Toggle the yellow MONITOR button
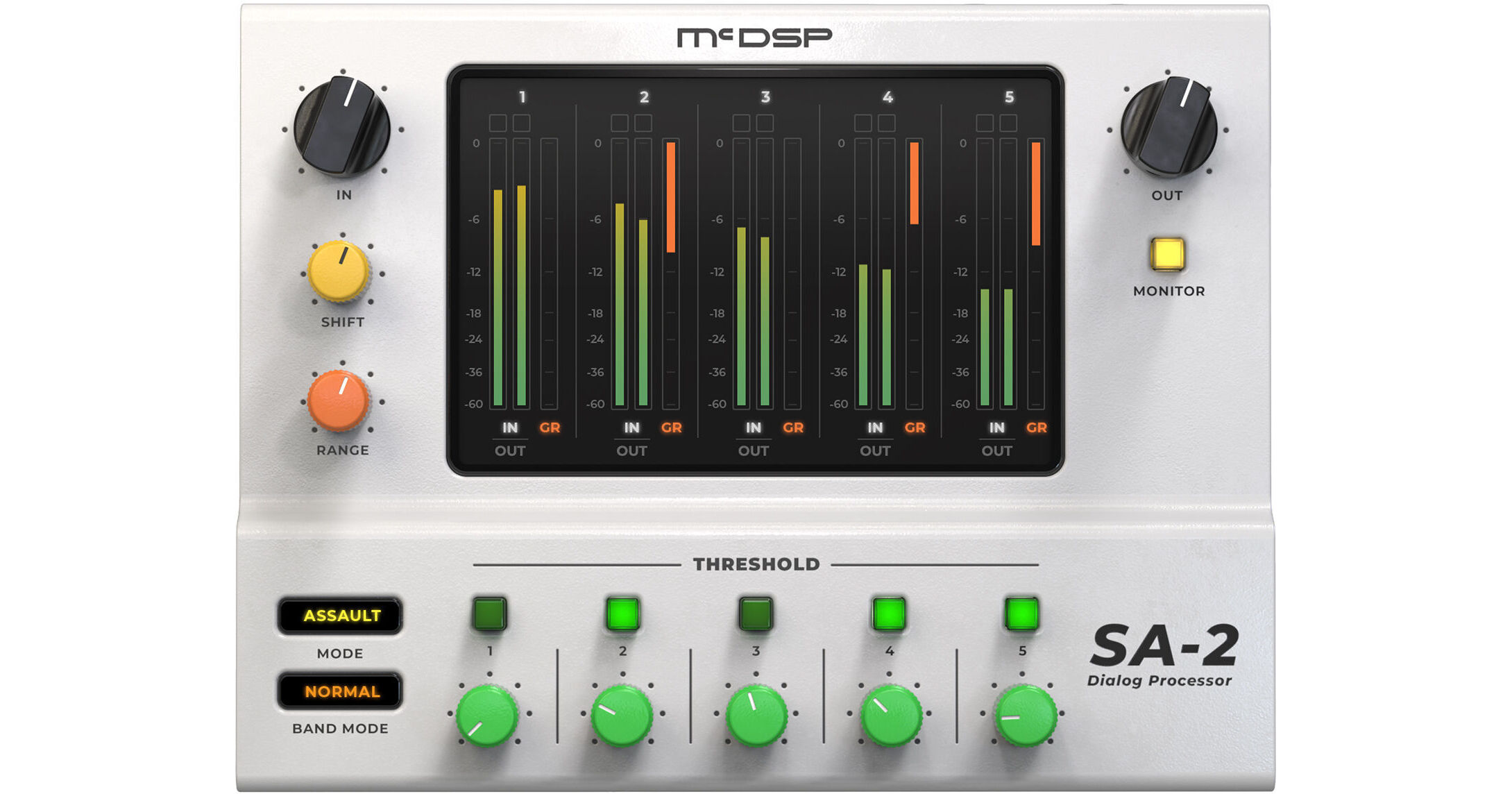1512x794 pixels. pyautogui.click(x=1168, y=253)
